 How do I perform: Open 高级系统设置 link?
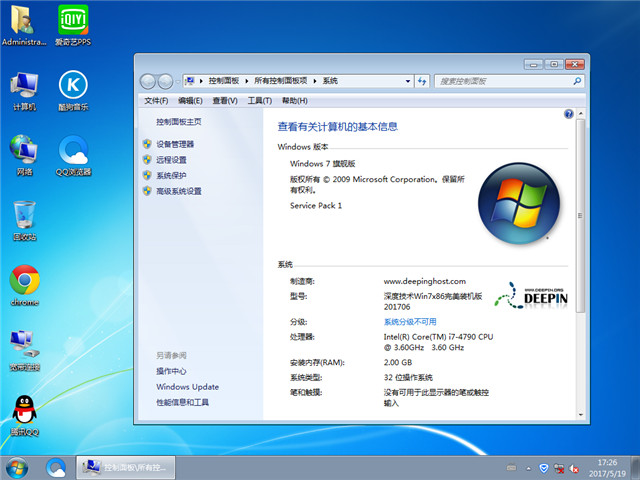pyautogui.click(x=179, y=191)
